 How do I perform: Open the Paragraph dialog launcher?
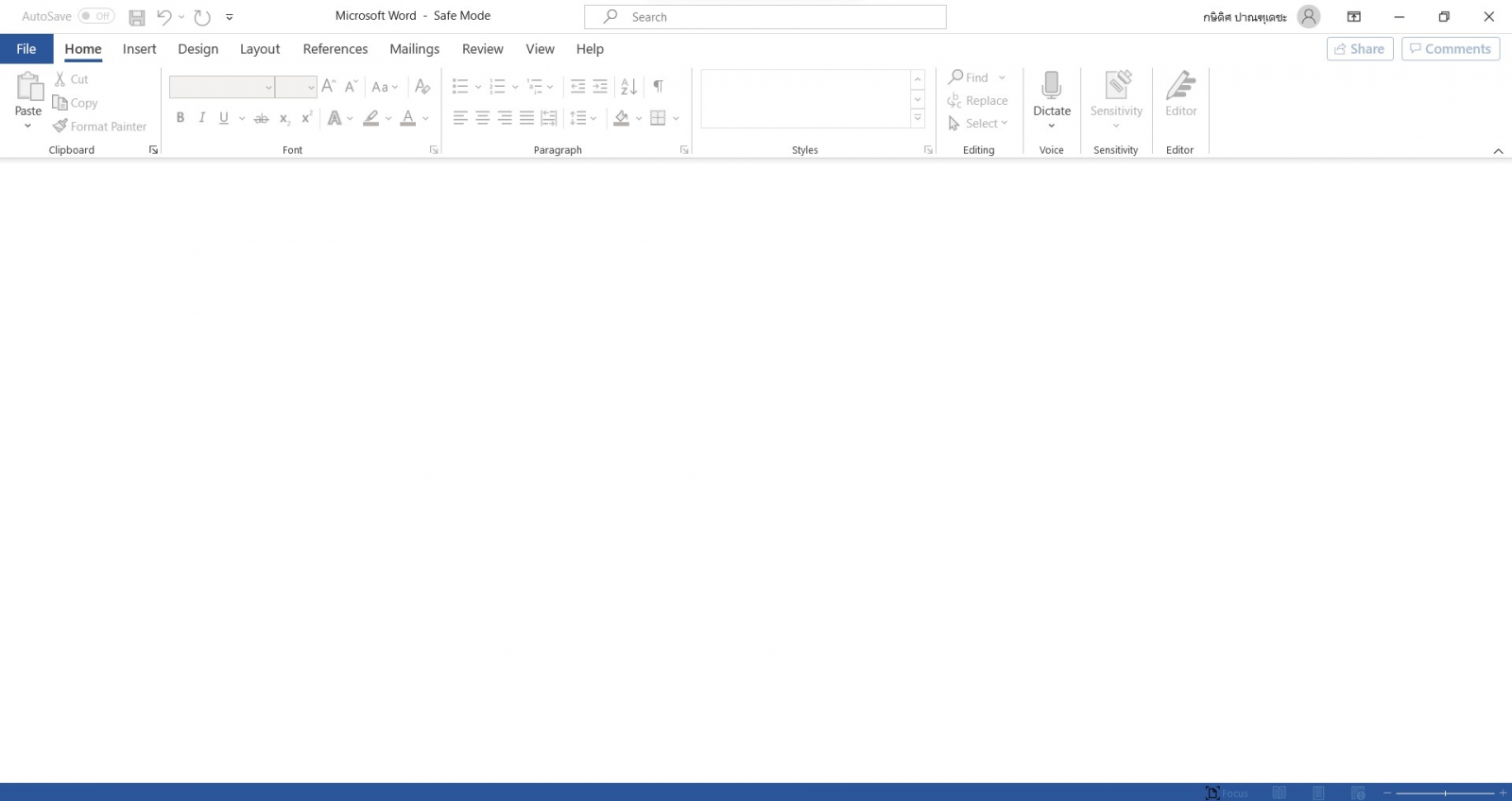click(x=684, y=150)
